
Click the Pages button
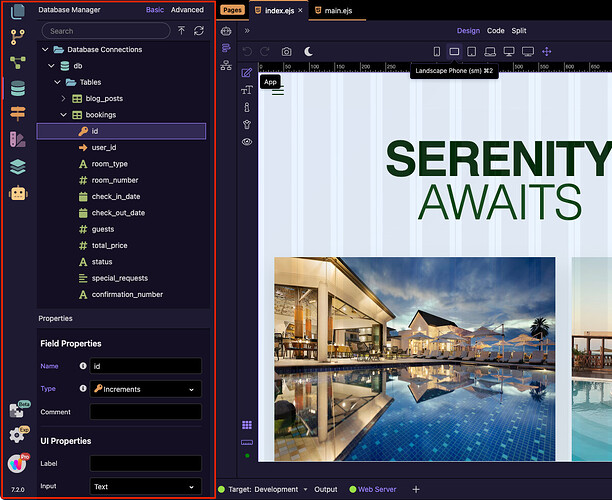click(232, 10)
